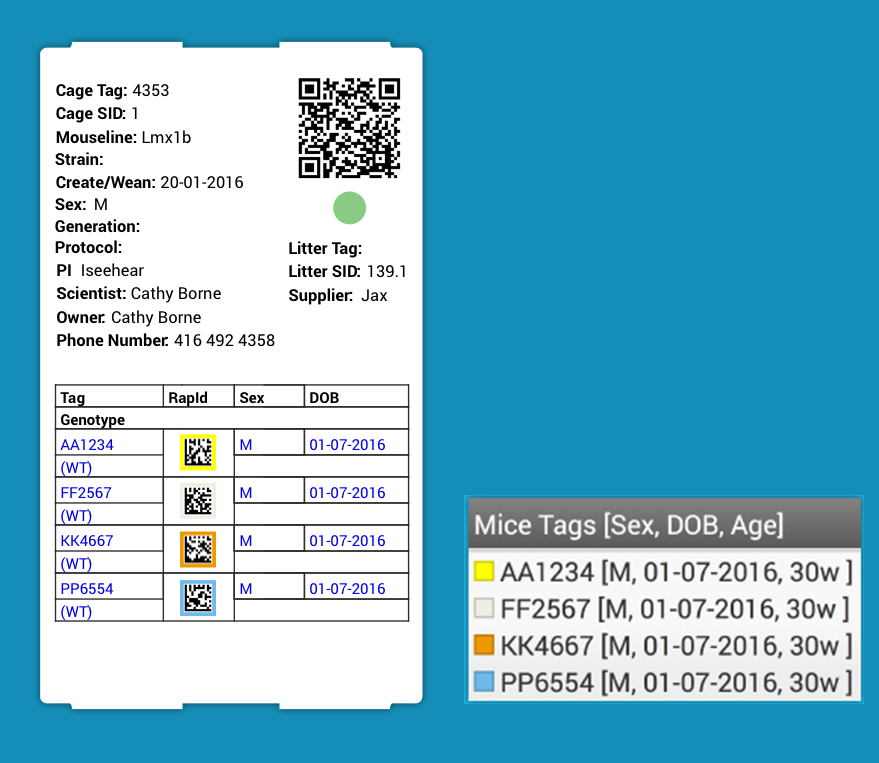Screen dimensions: 879x763
Task: Select the KK4667 entry in Mice Tags list
Action: click(676, 645)
